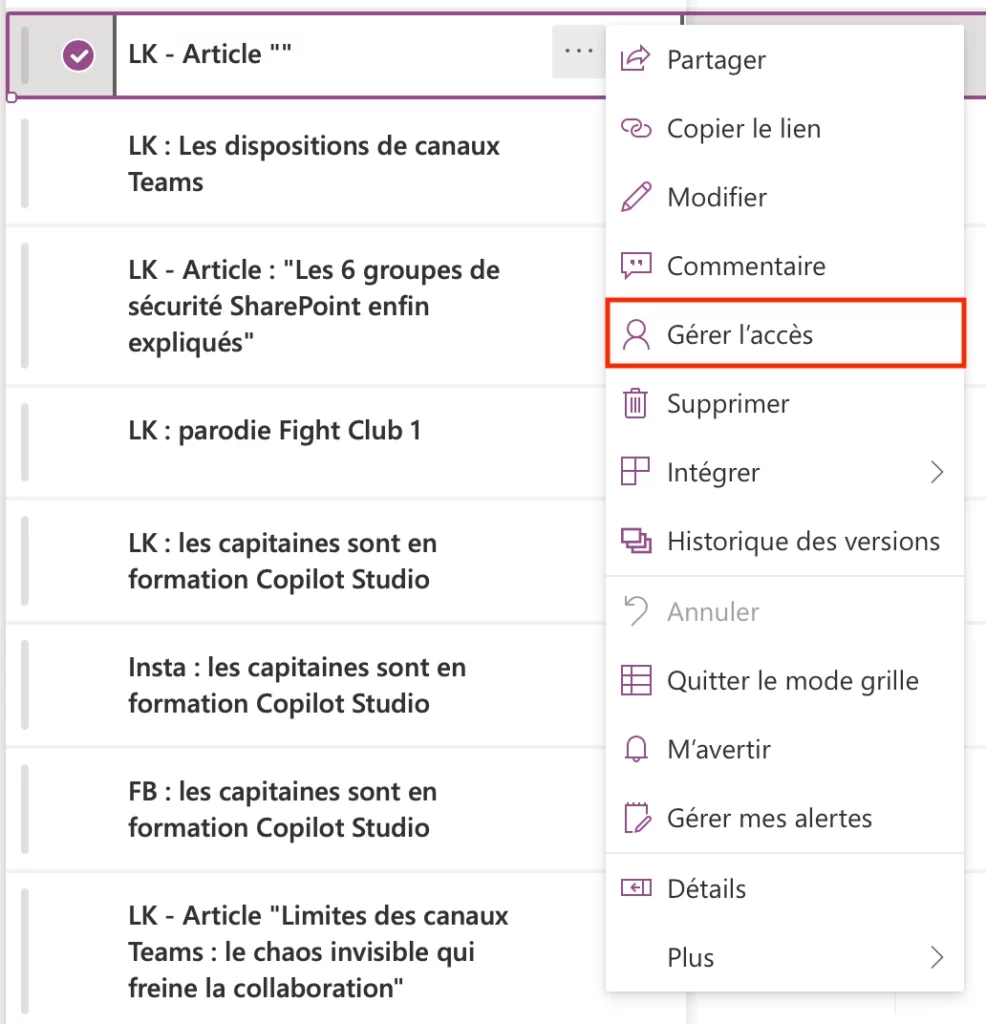The width and height of the screenshot is (986, 1024).
Task: Select Quitter le mode grille
Action: (793, 680)
